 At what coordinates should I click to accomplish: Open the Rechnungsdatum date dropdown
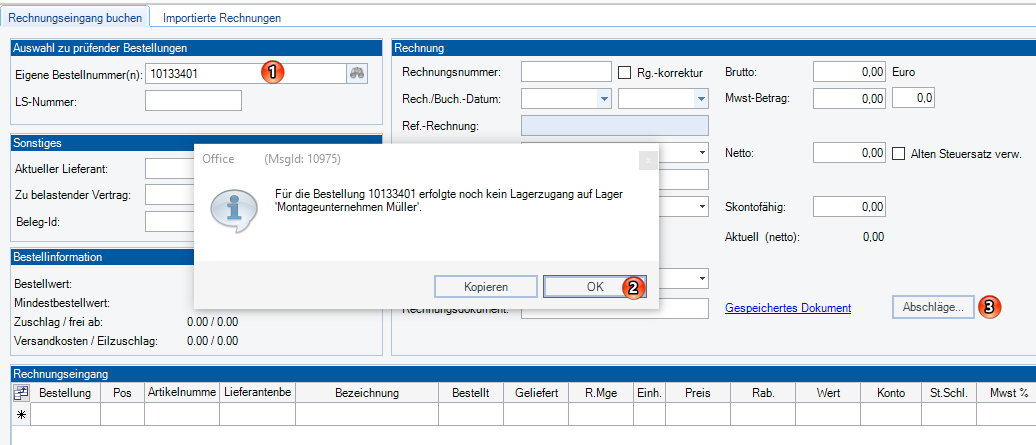[603, 99]
